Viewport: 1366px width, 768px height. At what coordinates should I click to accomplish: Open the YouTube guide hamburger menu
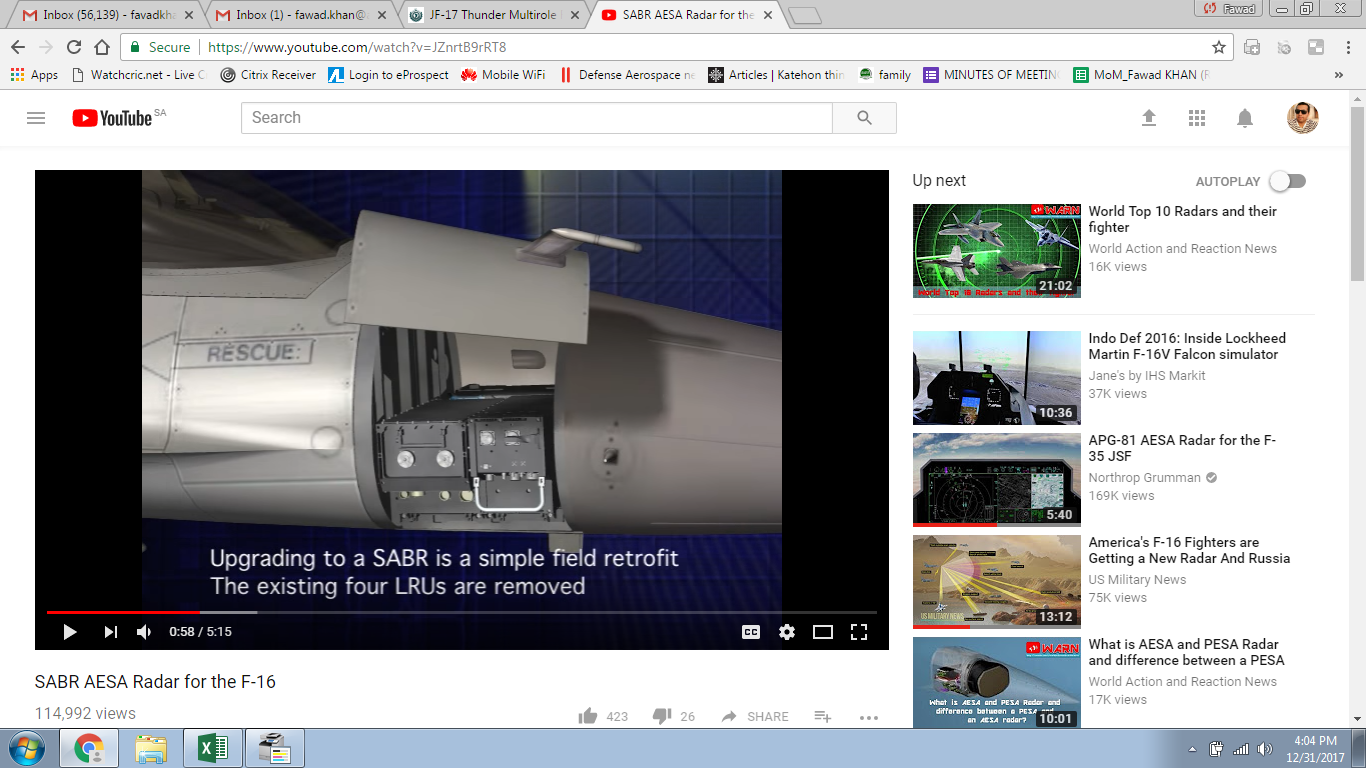36,118
